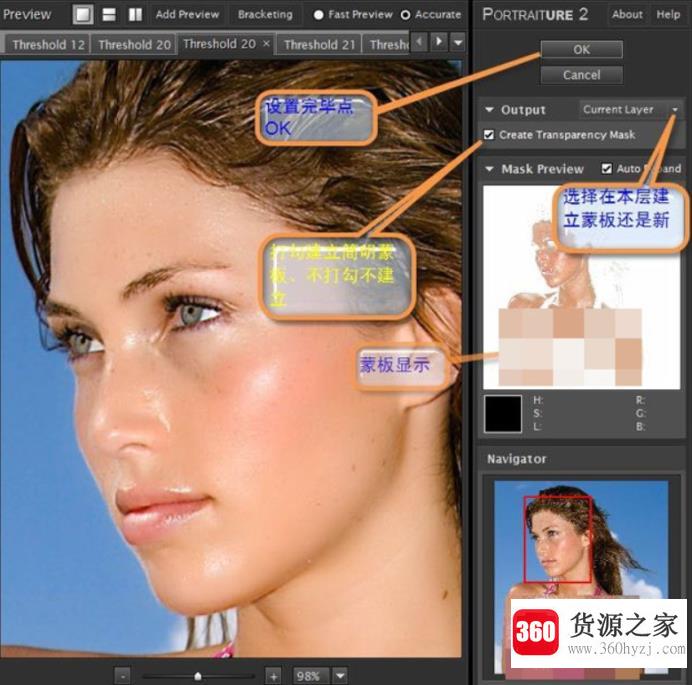
Task: Click the black color swatch
Action: pyautogui.click(x=503, y=414)
